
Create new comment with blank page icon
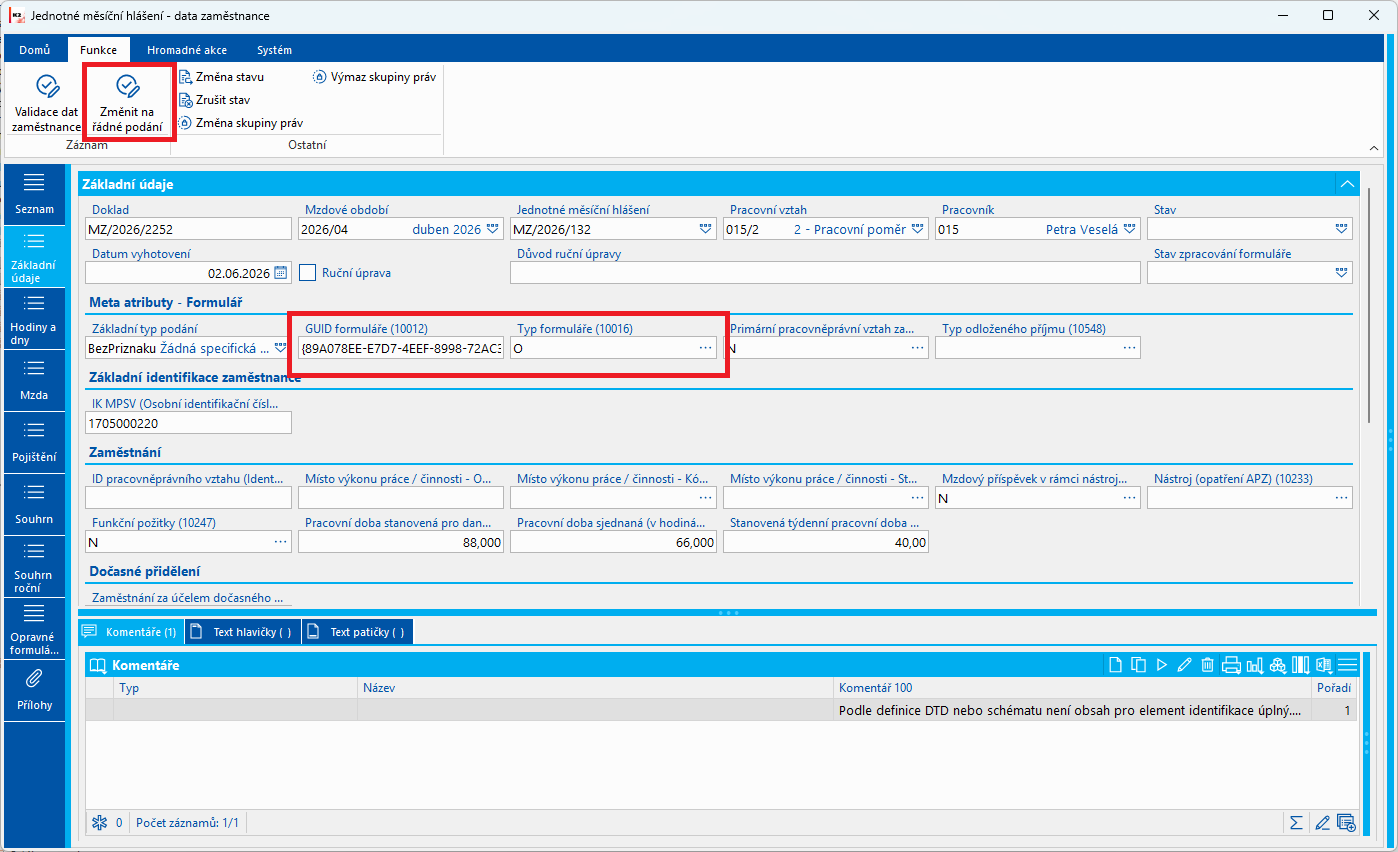[x=1115, y=665]
